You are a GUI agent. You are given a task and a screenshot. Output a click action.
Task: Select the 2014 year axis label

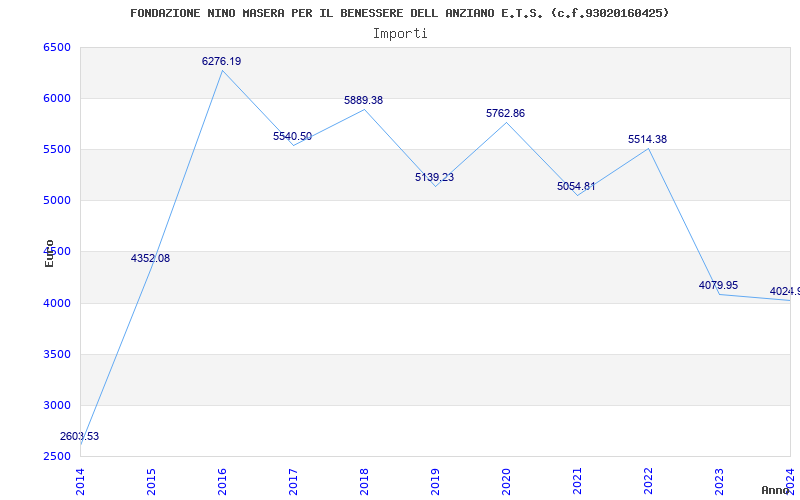(80, 482)
